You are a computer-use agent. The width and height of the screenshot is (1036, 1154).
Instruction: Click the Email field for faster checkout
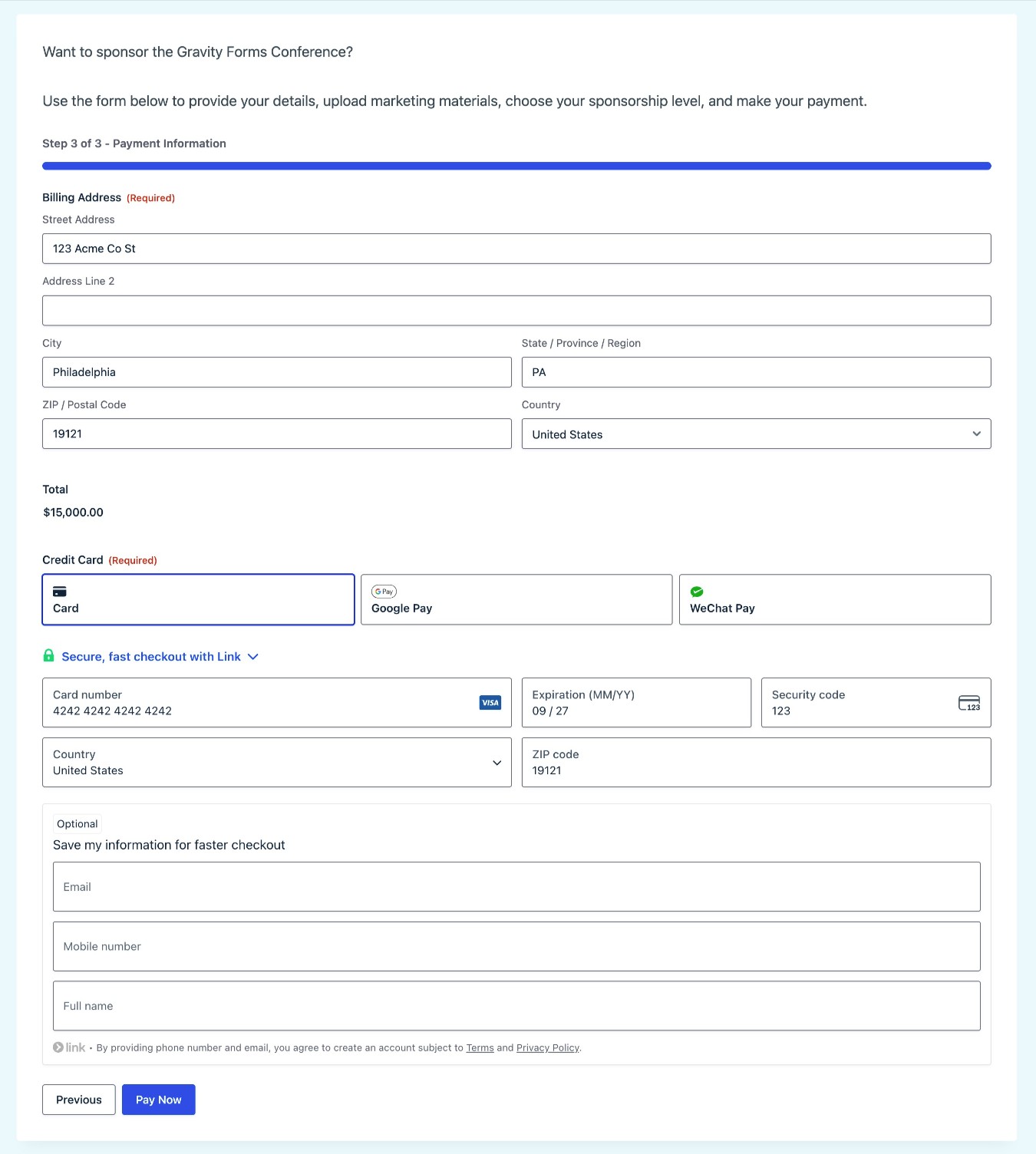coord(516,886)
